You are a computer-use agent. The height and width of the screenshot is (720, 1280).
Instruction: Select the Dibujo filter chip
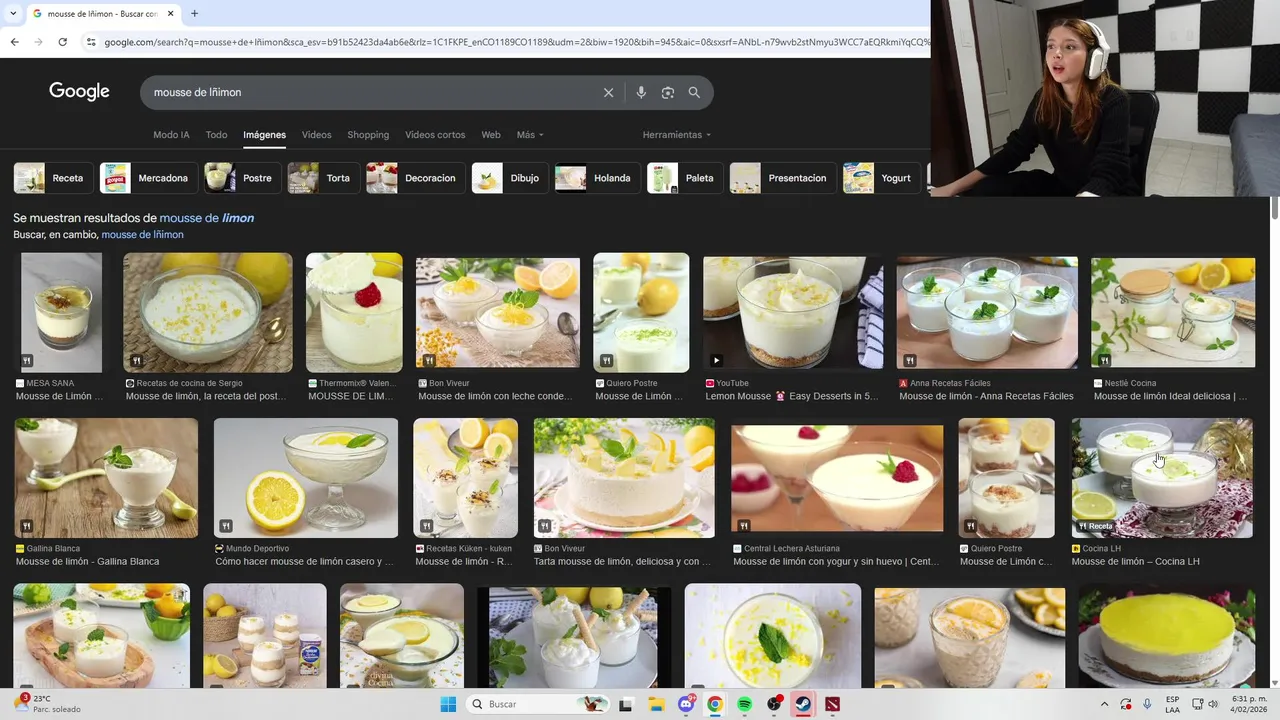coord(510,178)
